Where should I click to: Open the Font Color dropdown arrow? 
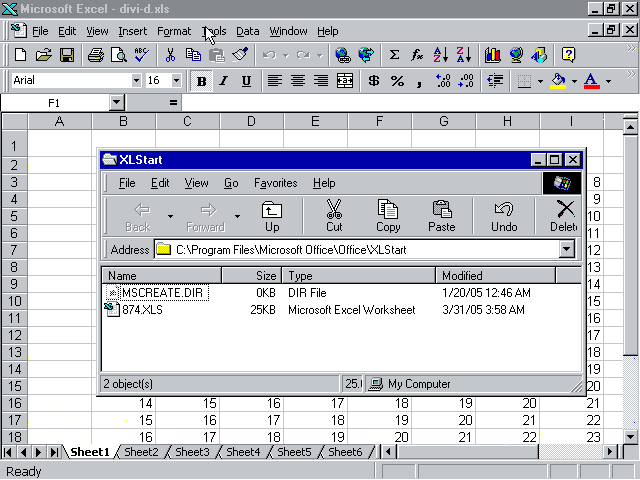point(608,81)
